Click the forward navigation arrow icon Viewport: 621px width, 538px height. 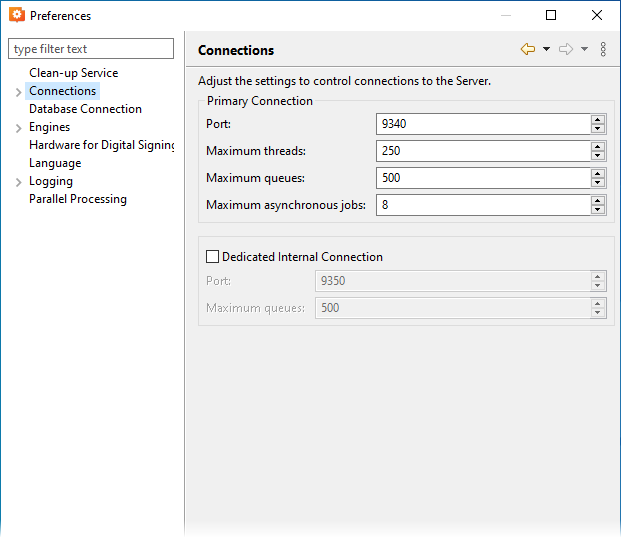[x=566, y=49]
